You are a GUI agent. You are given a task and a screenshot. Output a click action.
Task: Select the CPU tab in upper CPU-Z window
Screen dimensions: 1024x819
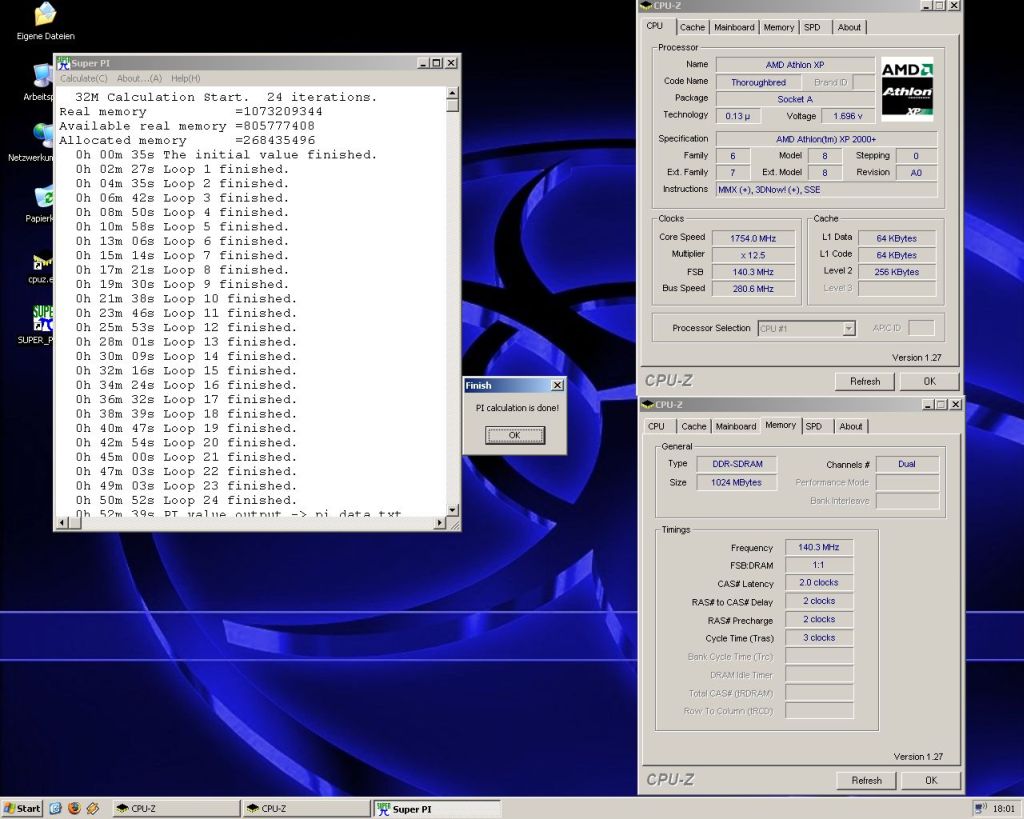[x=654, y=26]
